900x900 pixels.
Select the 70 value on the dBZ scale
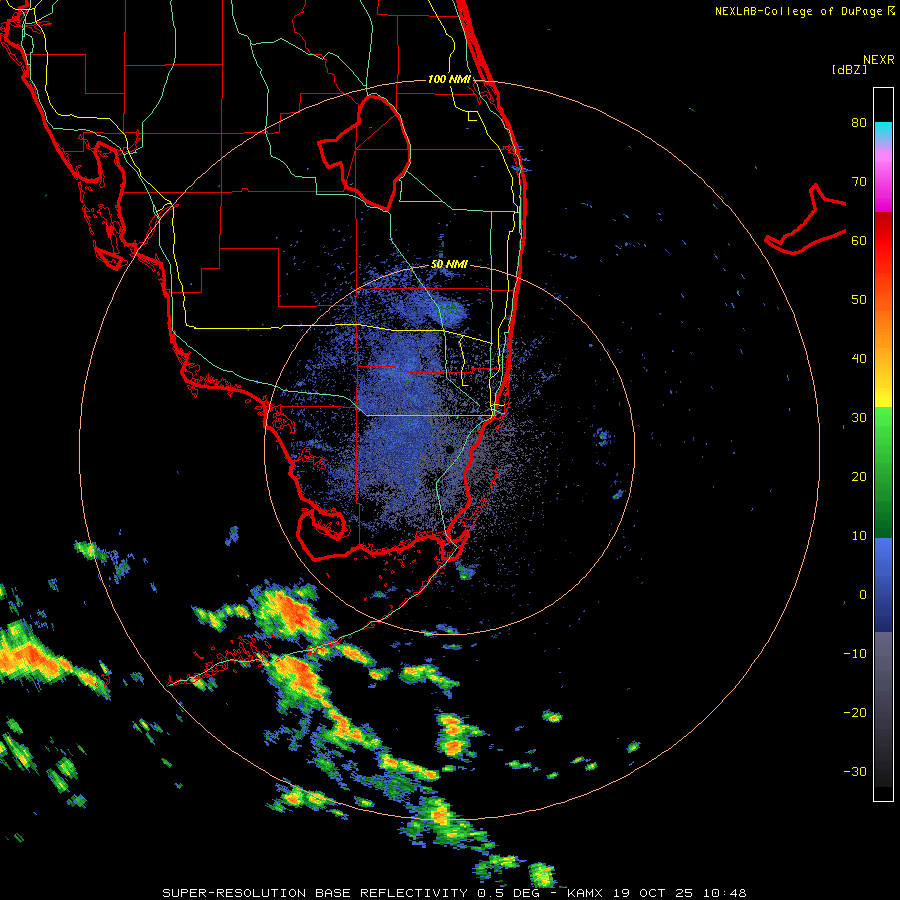pyautogui.click(x=859, y=182)
